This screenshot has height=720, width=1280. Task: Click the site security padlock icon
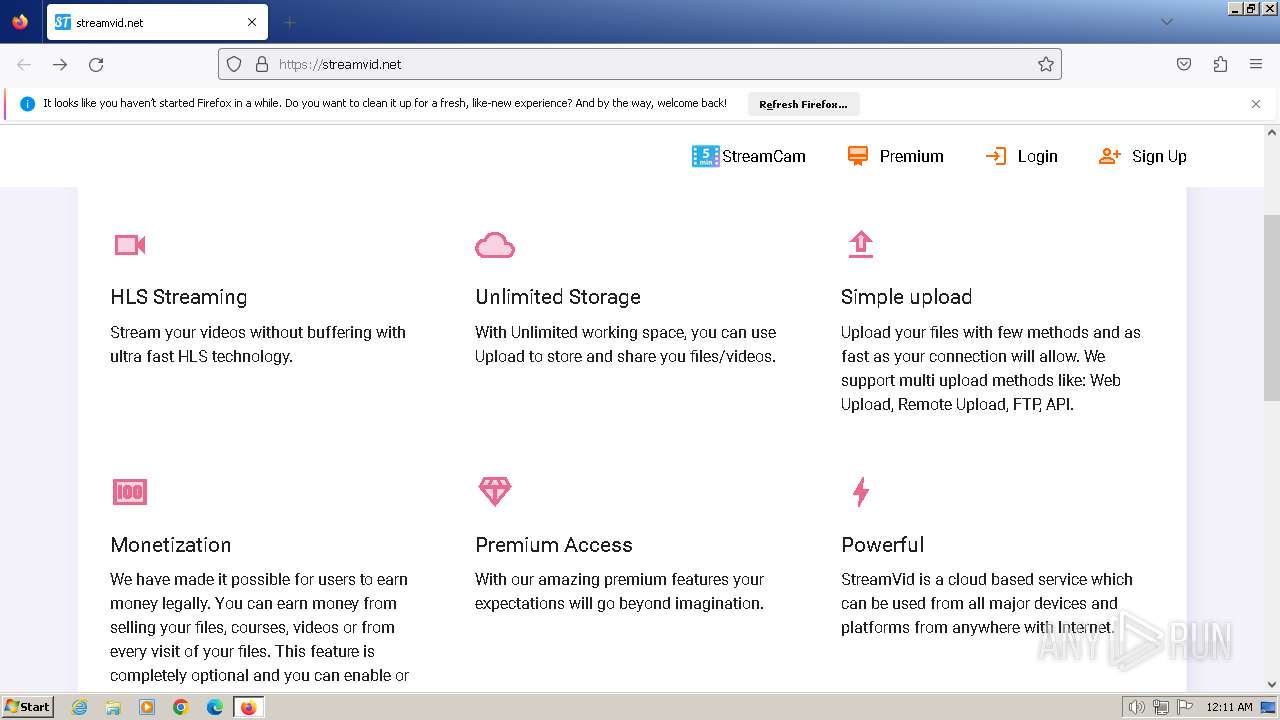point(262,64)
